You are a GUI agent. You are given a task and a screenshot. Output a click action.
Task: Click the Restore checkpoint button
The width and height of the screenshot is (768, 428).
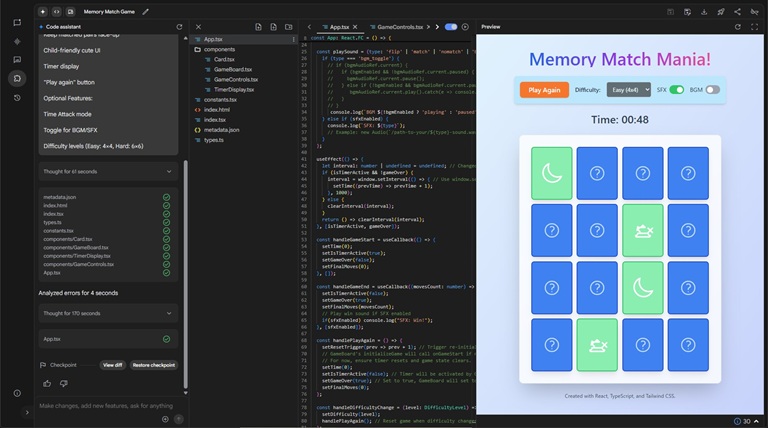click(153, 365)
